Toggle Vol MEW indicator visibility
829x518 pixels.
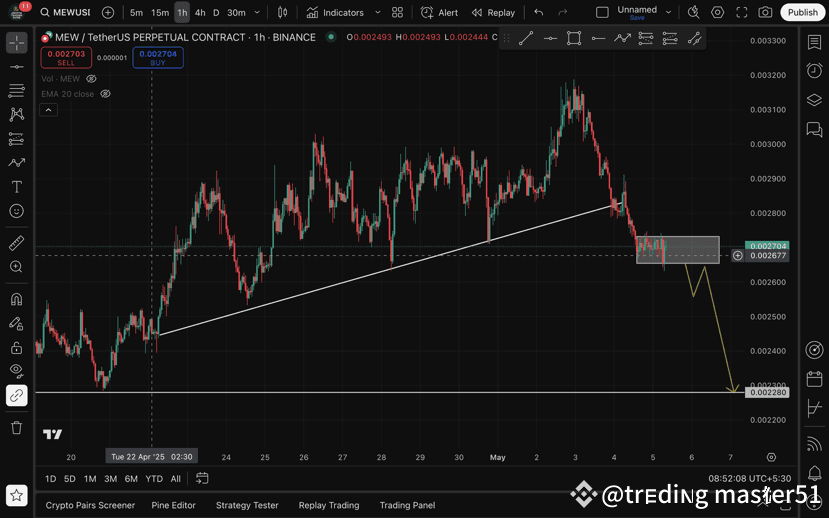click(x=91, y=79)
